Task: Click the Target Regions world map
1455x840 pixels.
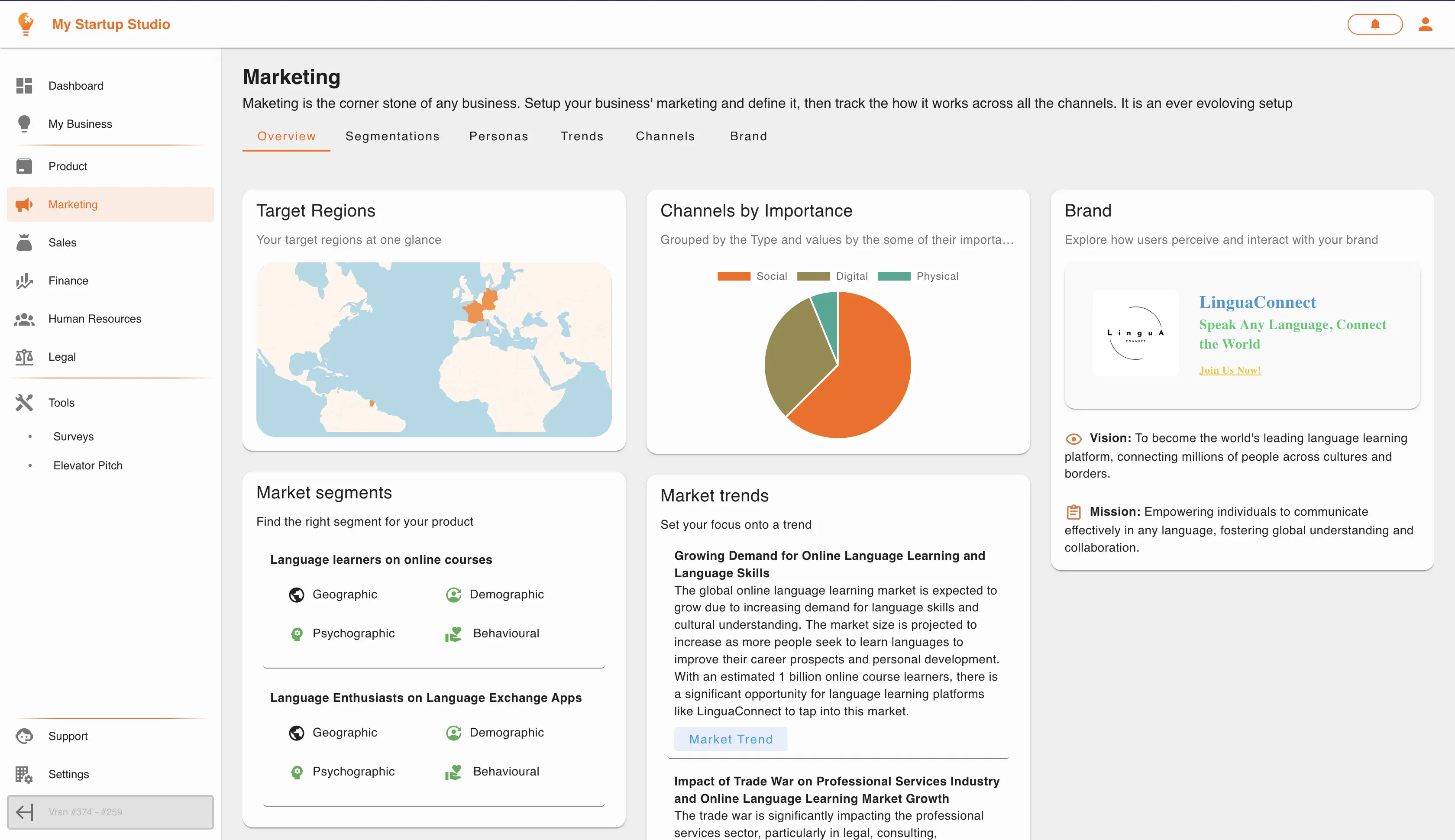Action: tap(434, 349)
